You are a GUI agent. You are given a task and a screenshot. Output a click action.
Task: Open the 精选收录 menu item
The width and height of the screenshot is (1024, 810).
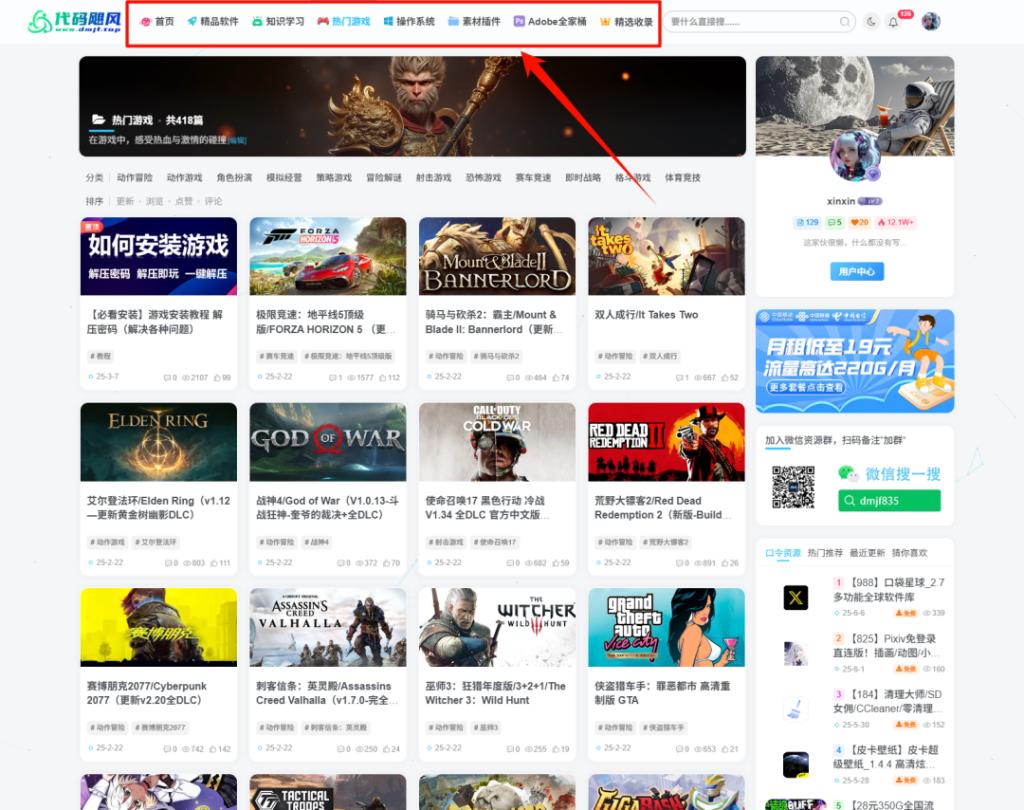626,22
